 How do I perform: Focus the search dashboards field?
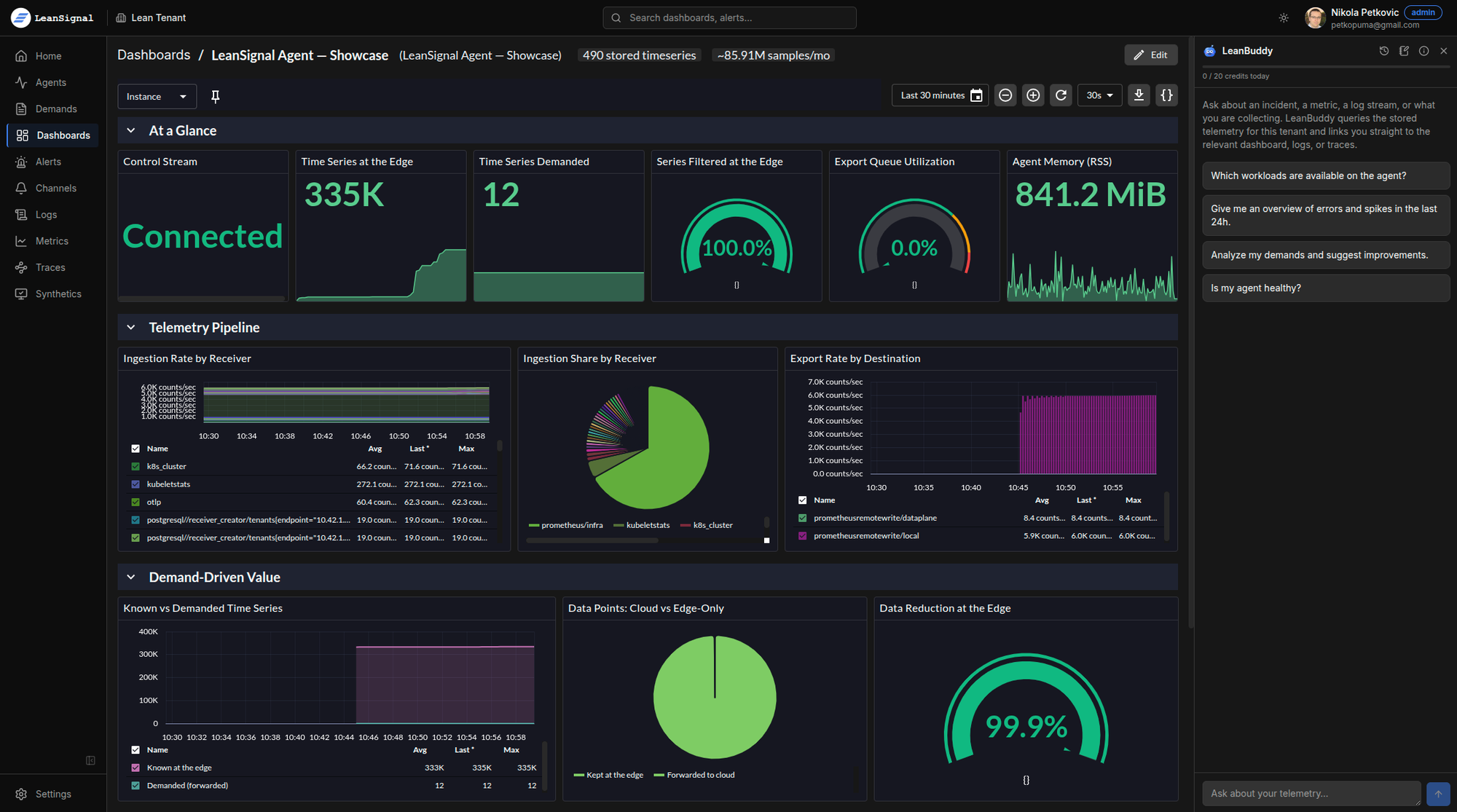(729, 17)
